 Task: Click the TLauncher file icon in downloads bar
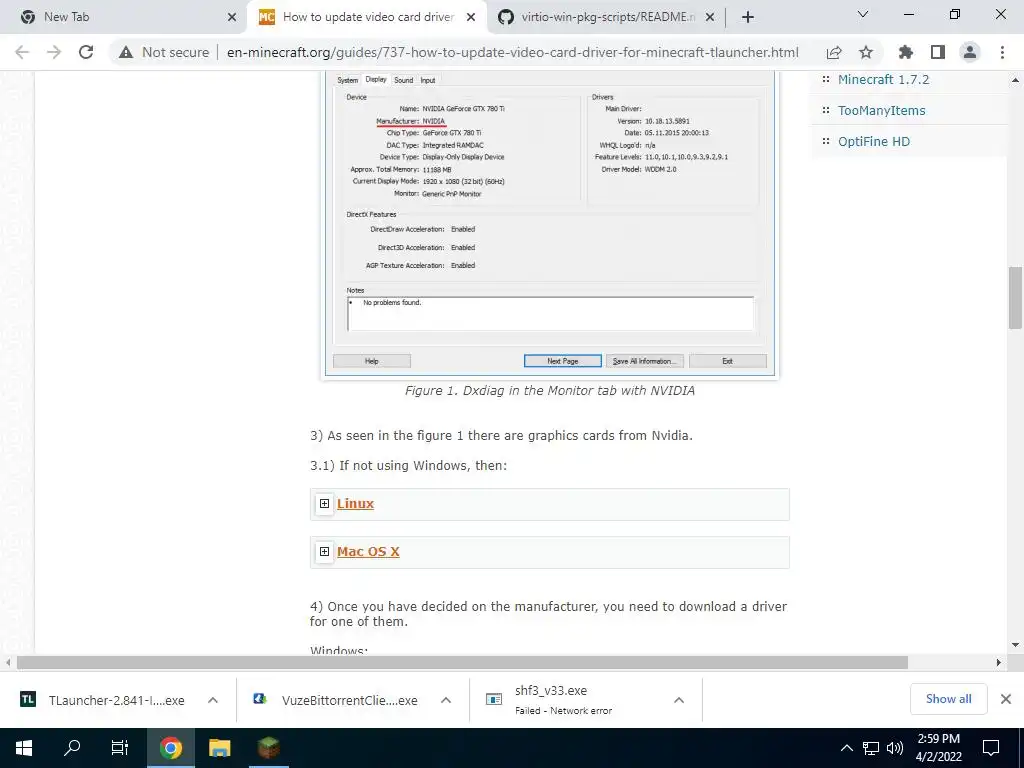point(27,699)
